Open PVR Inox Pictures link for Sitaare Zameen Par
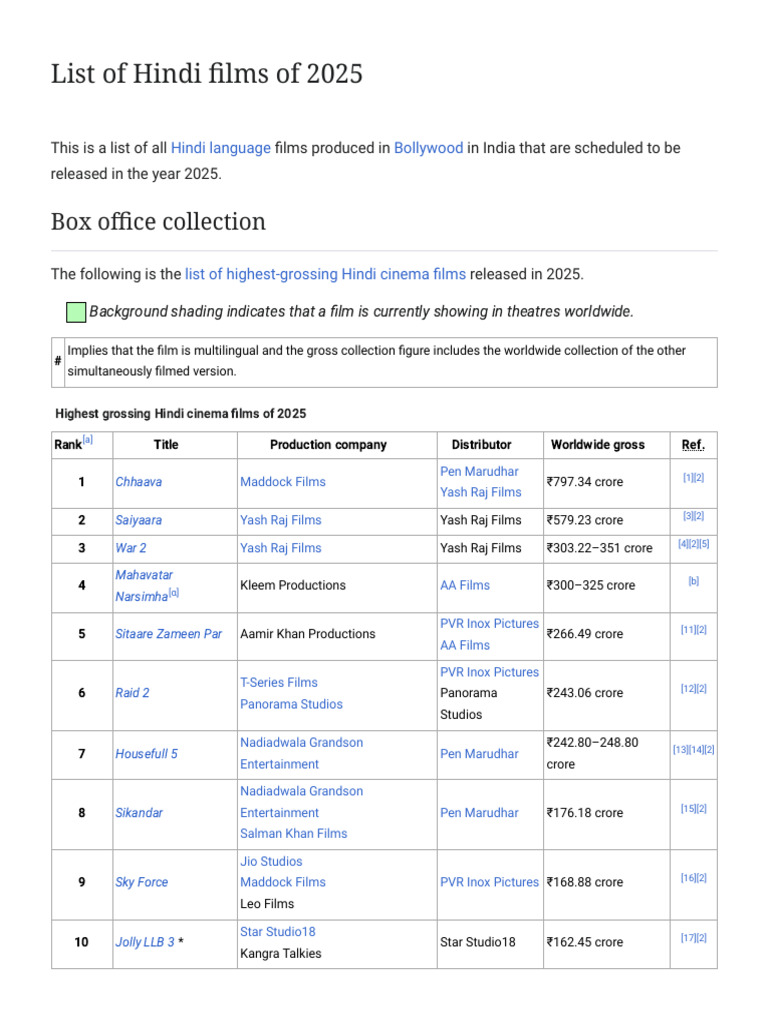This screenshot has width=768, height=1024. point(489,624)
